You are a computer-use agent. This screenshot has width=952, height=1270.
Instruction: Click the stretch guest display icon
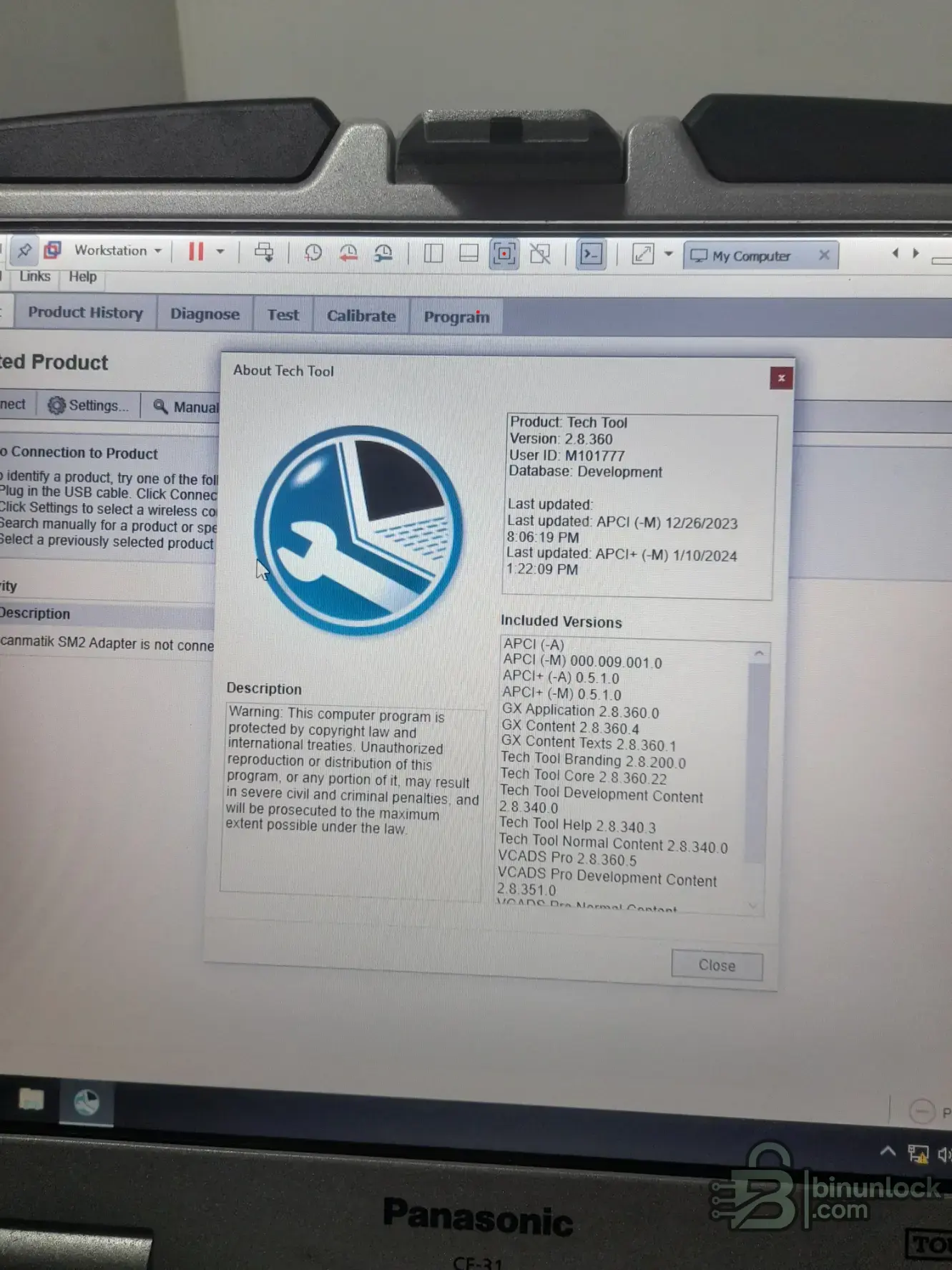(x=642, y=255)
